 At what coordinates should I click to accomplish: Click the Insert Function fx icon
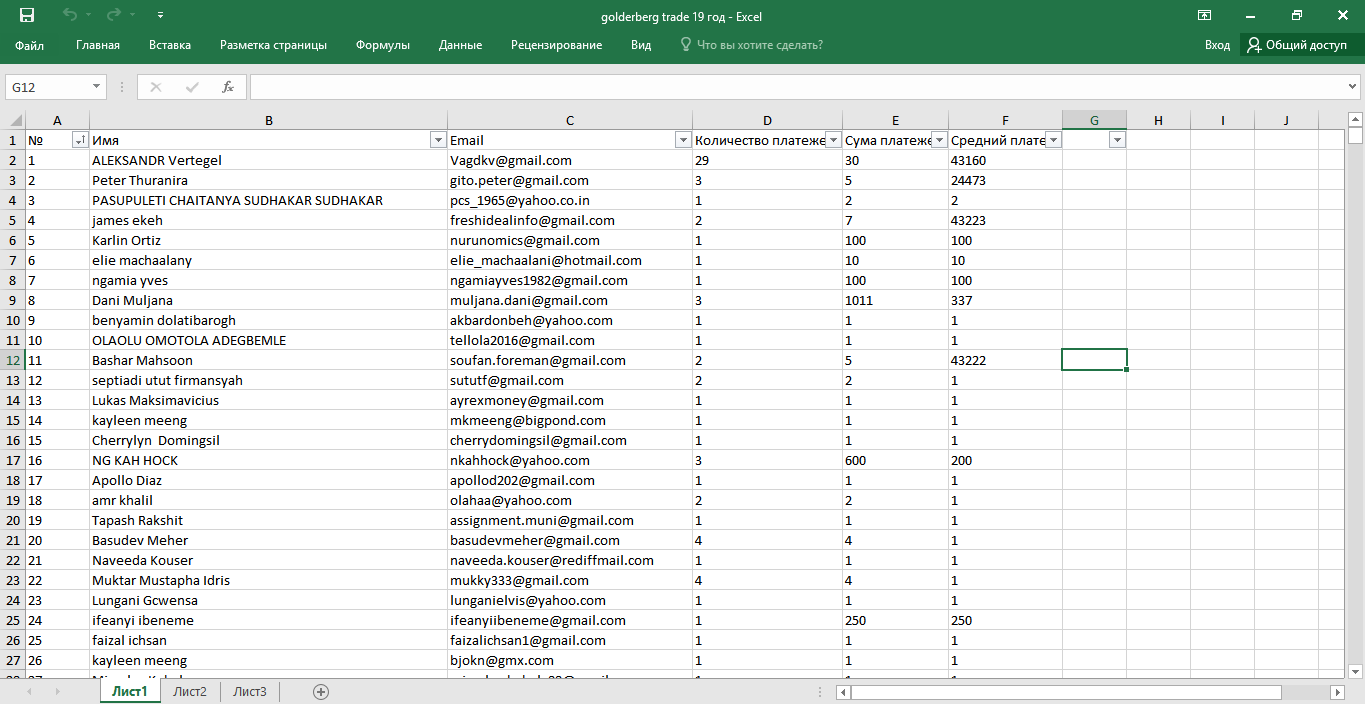228,87
